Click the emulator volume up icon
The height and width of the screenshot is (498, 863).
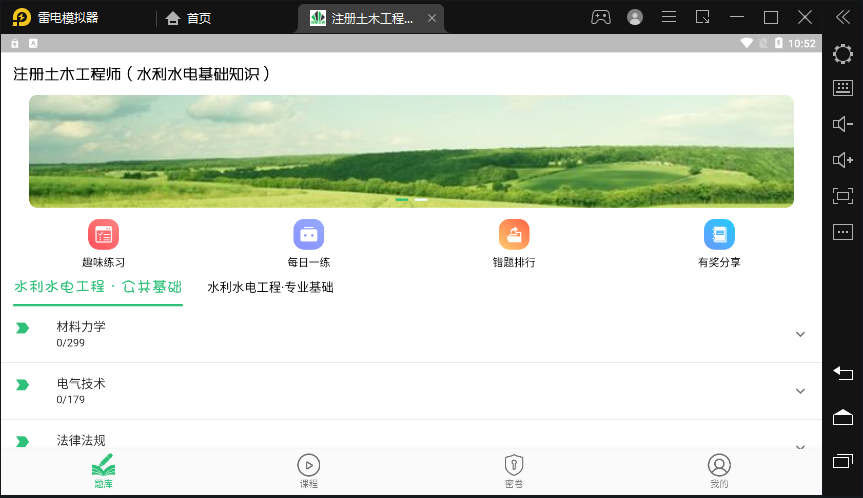(842, 160)
